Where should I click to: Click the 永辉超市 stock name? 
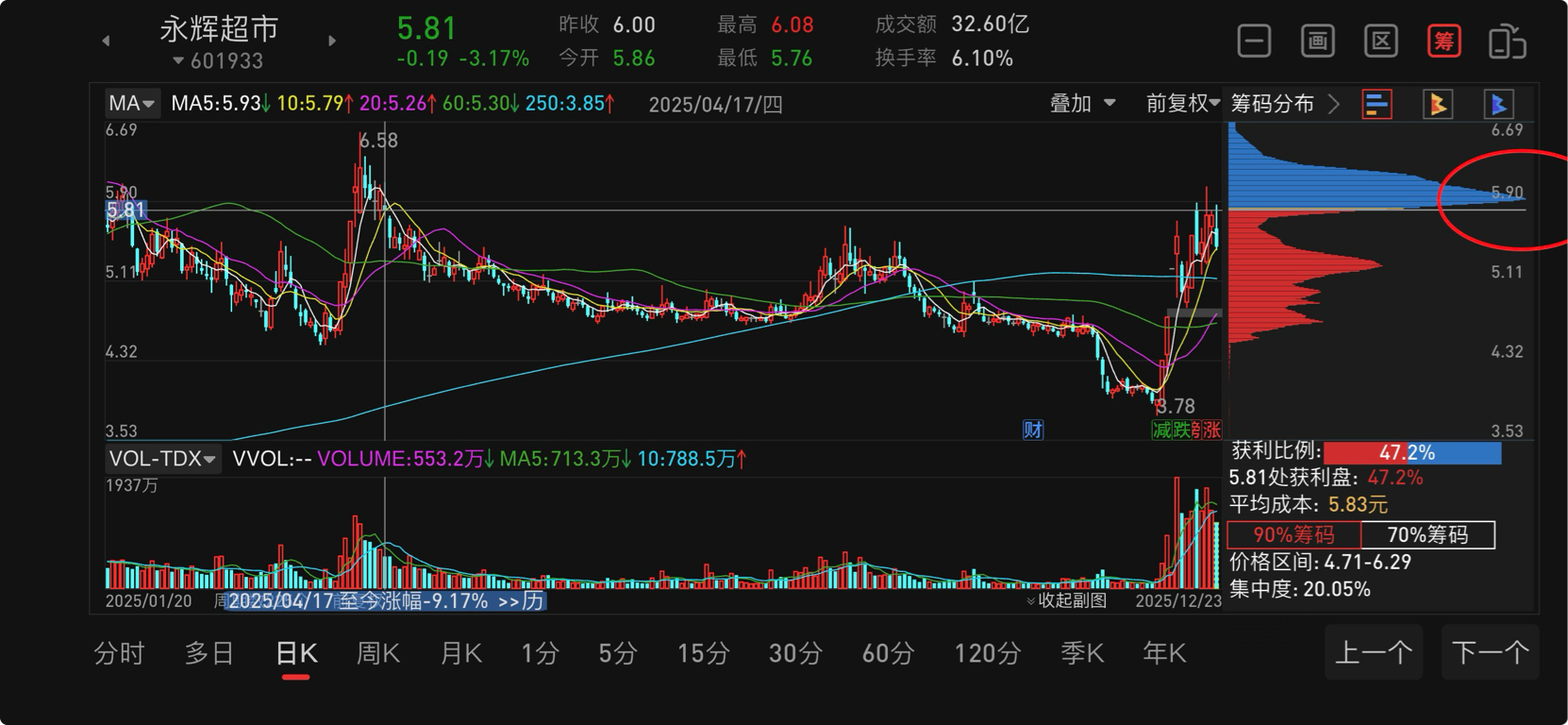(219, 29)
